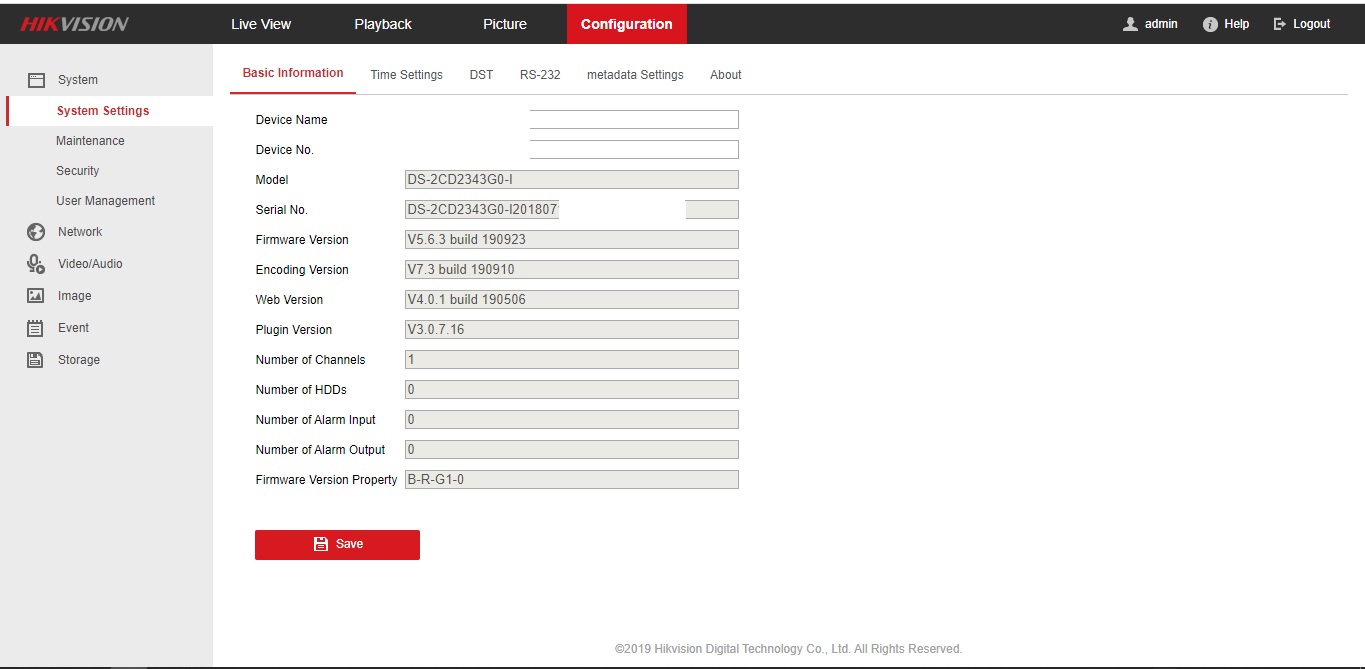The height and width of the screenshot is (669, 1365).
Task: Click the admin user icon
Action: (x=1130, y=24)
